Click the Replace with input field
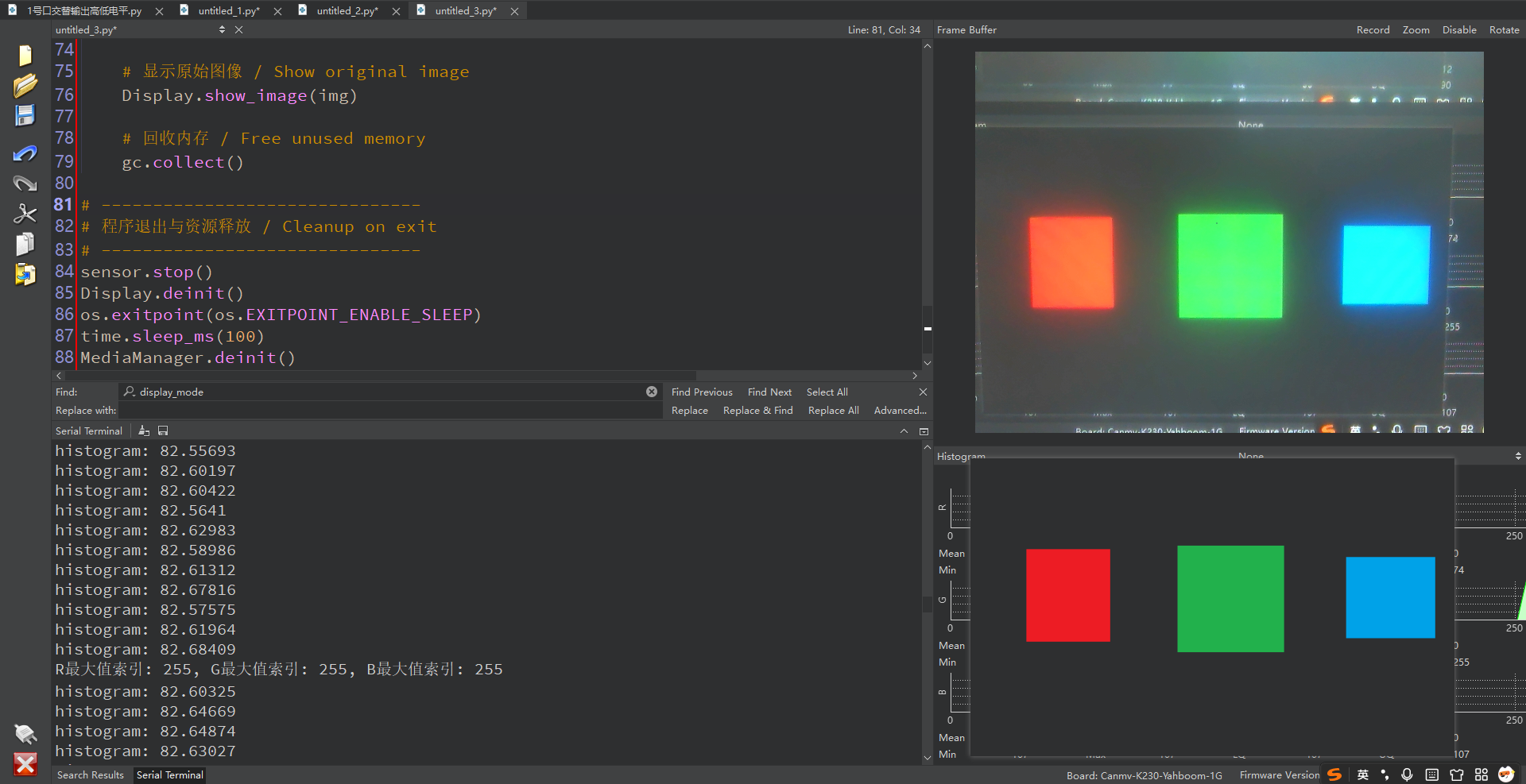The width and height of the screenshot is (1526, 784). [389, 411]
